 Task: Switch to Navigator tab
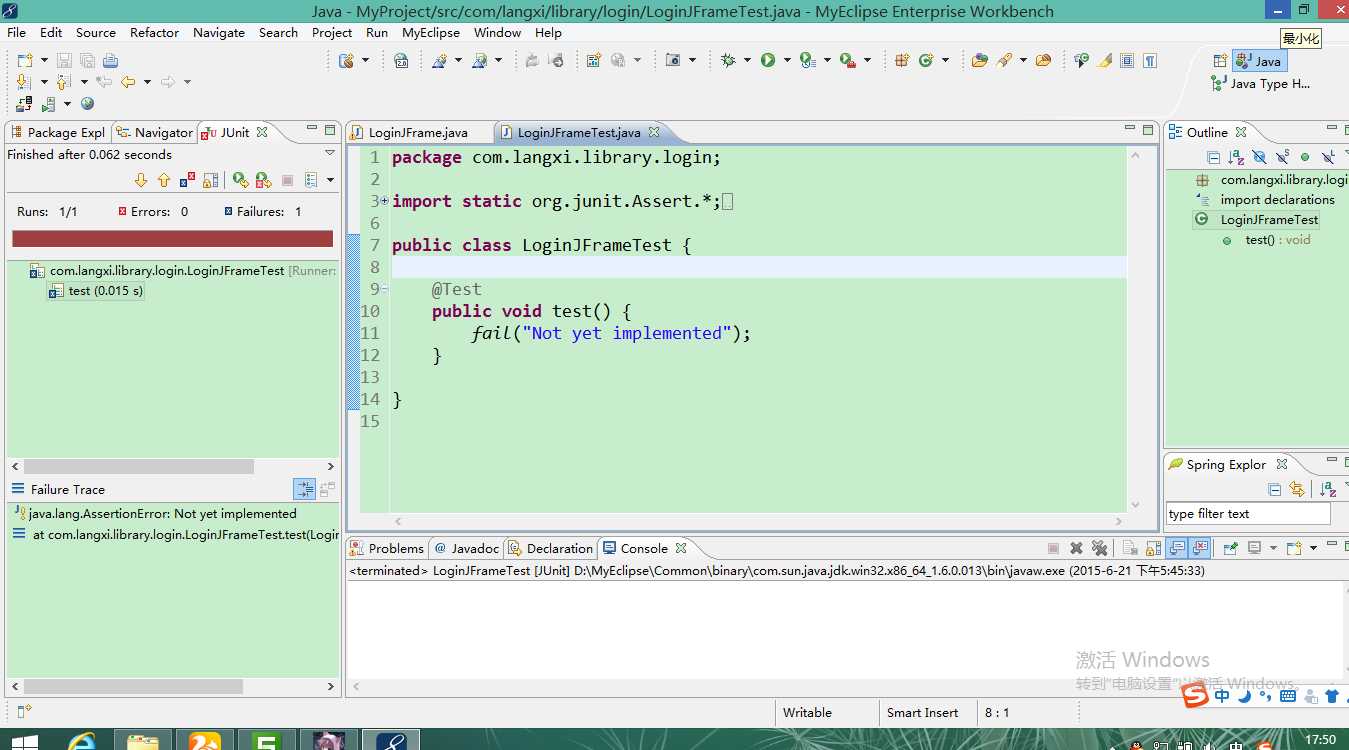pyautogui.click(x=155, y=132)
